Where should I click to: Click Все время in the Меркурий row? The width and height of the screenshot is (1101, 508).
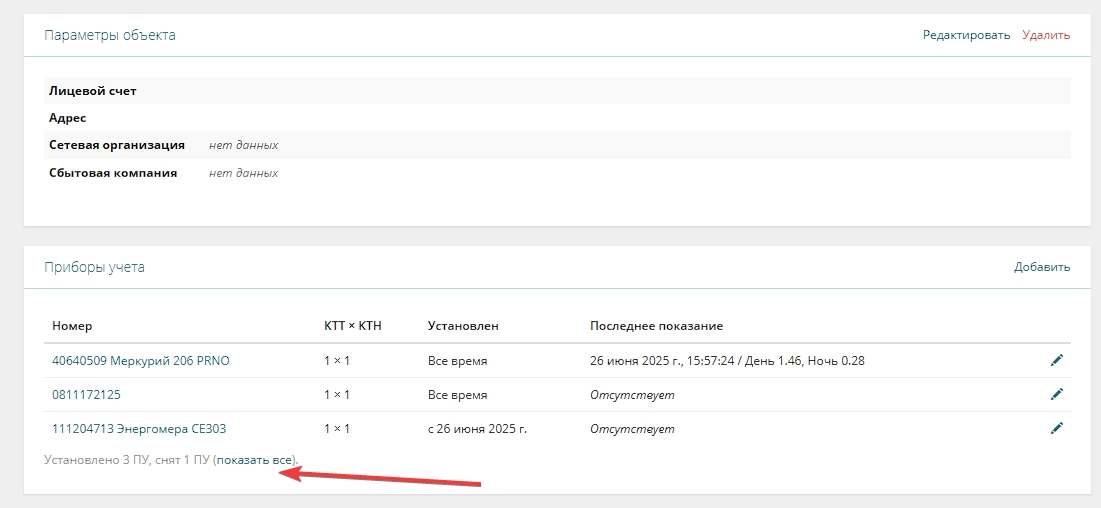click(x=457, y=361)
